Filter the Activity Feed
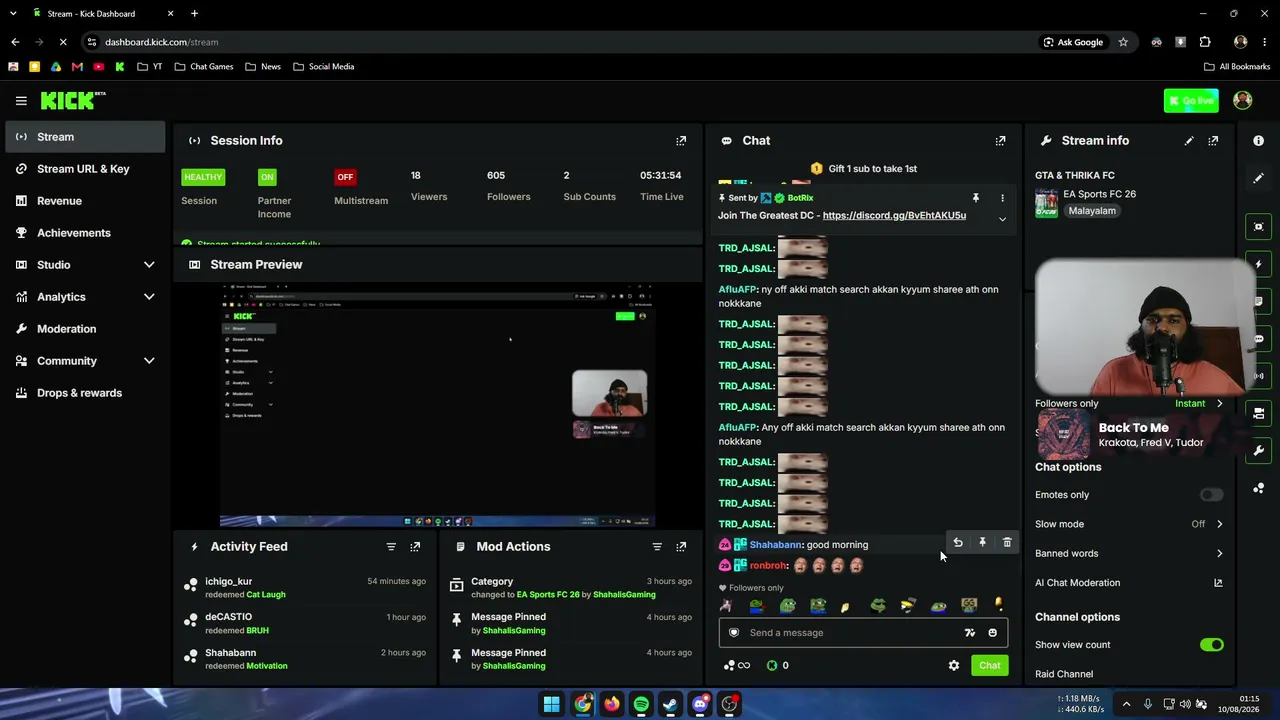The image size is (1280, 720). click(391, 547)
